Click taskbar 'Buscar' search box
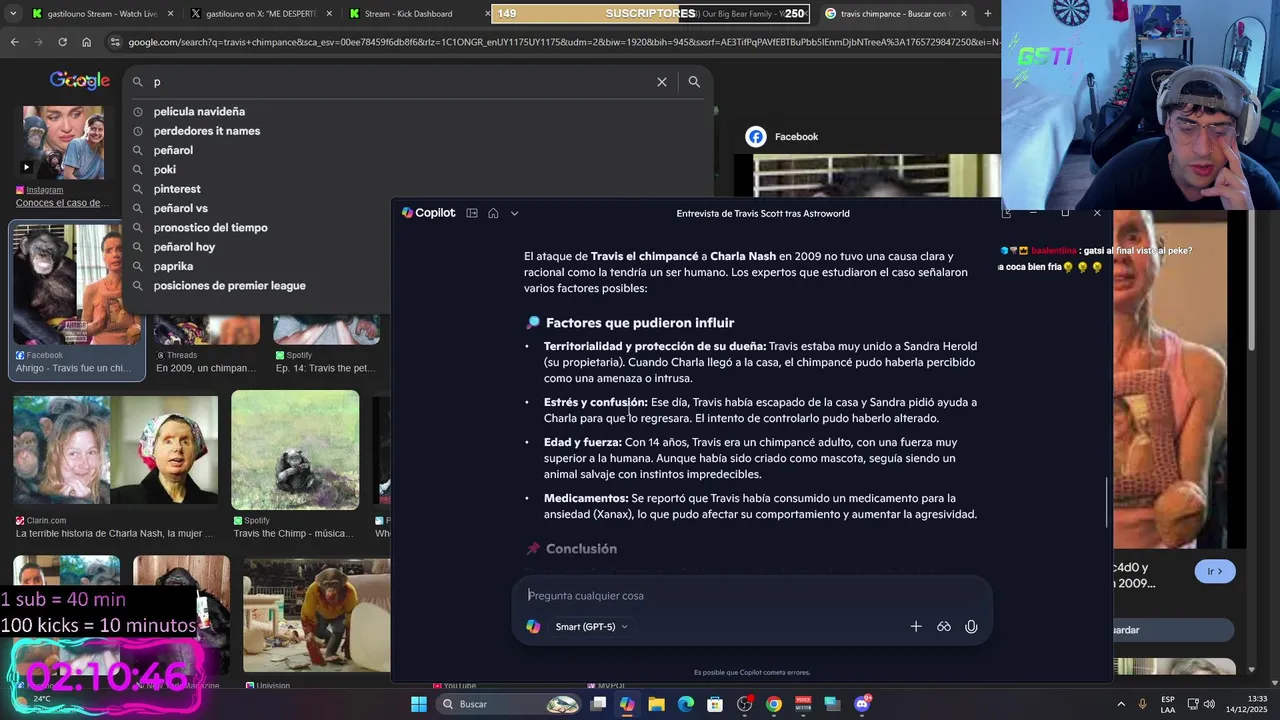The width and height of the screenshot is (1280, 720). coord(510,704)
